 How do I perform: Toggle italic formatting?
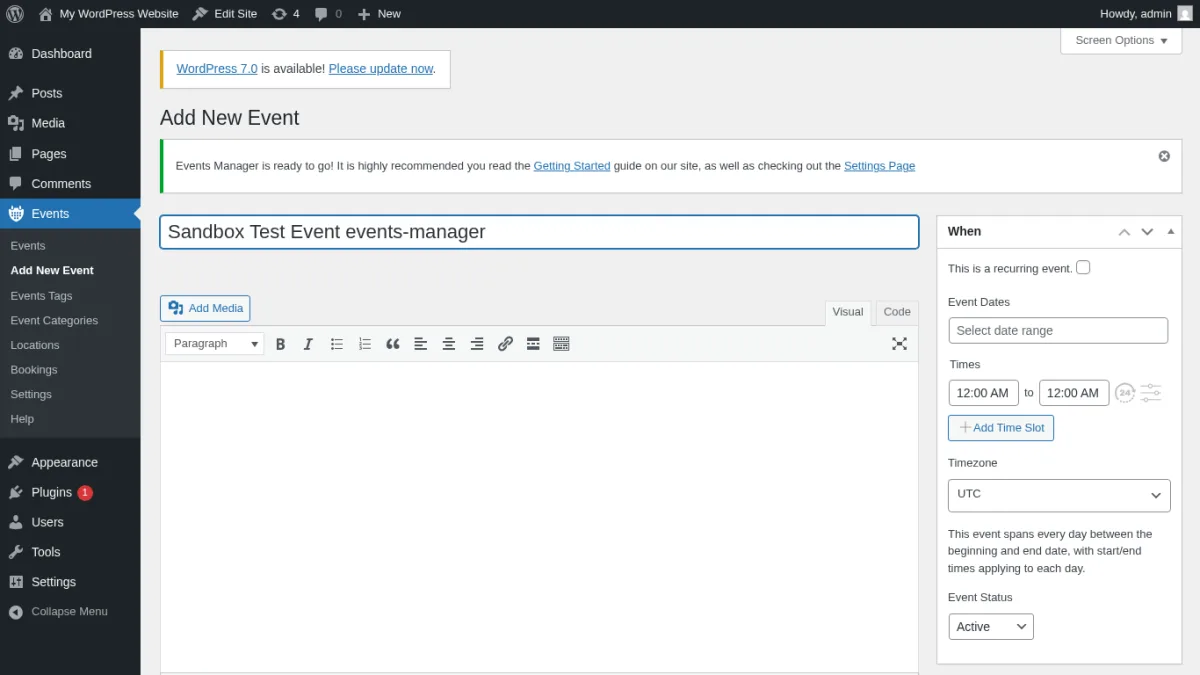point(308,344)
